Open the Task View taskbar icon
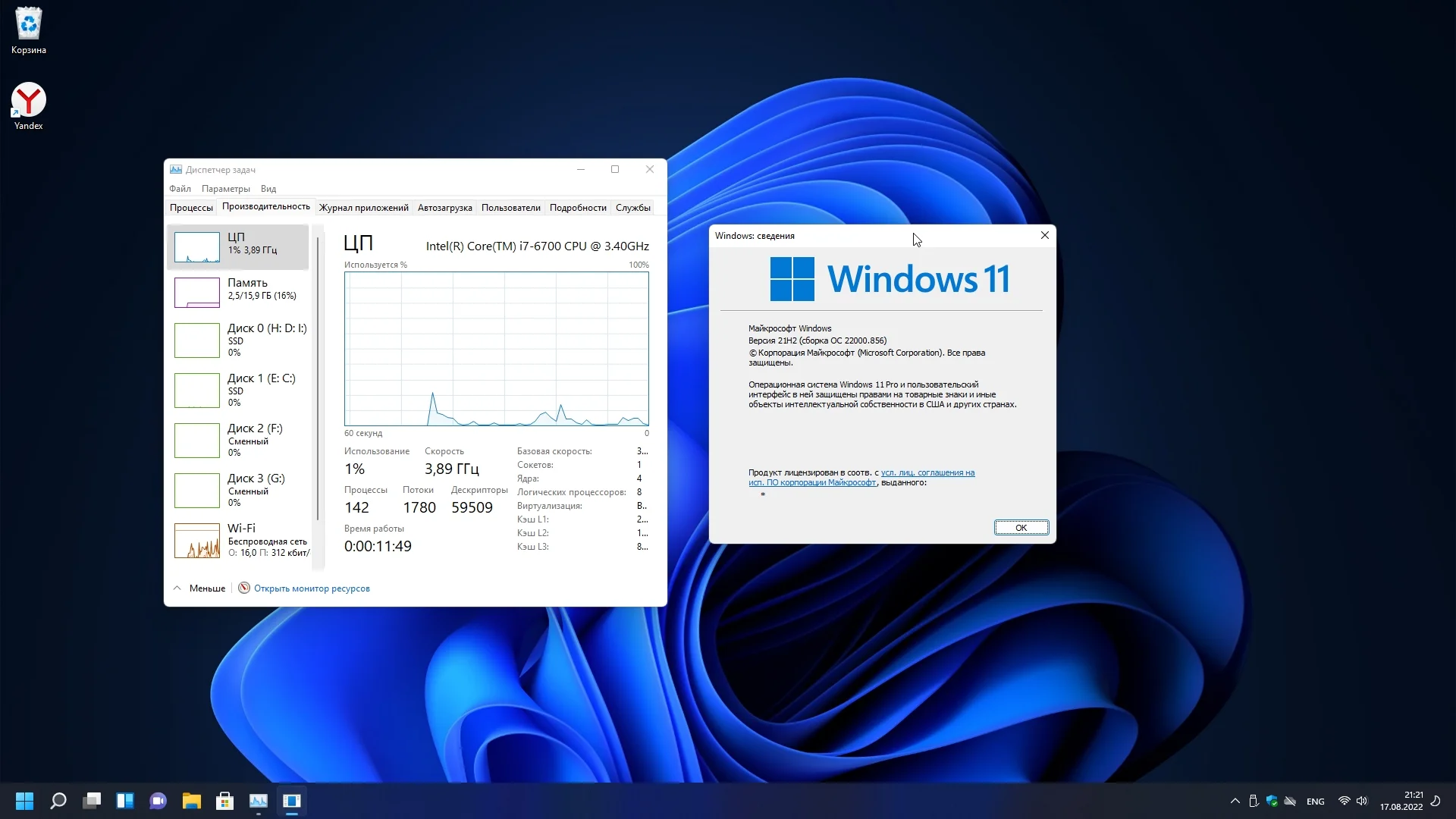1456x819 pixels. point(92,801)
